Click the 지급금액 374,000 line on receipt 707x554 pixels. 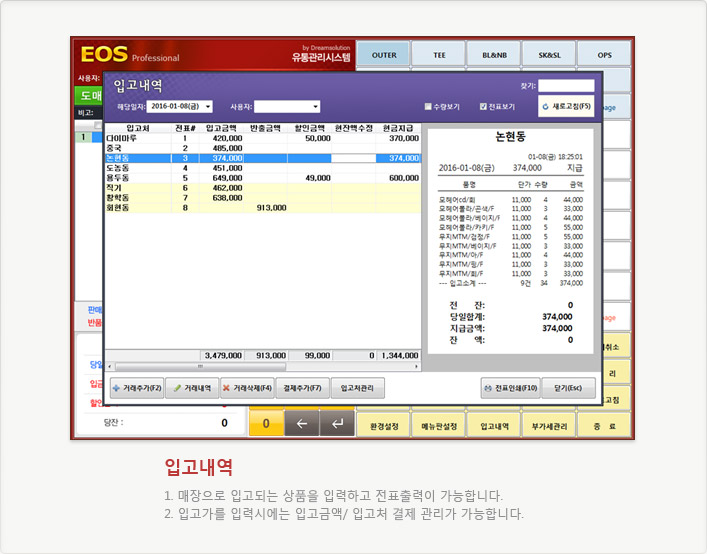coord(511,329)
